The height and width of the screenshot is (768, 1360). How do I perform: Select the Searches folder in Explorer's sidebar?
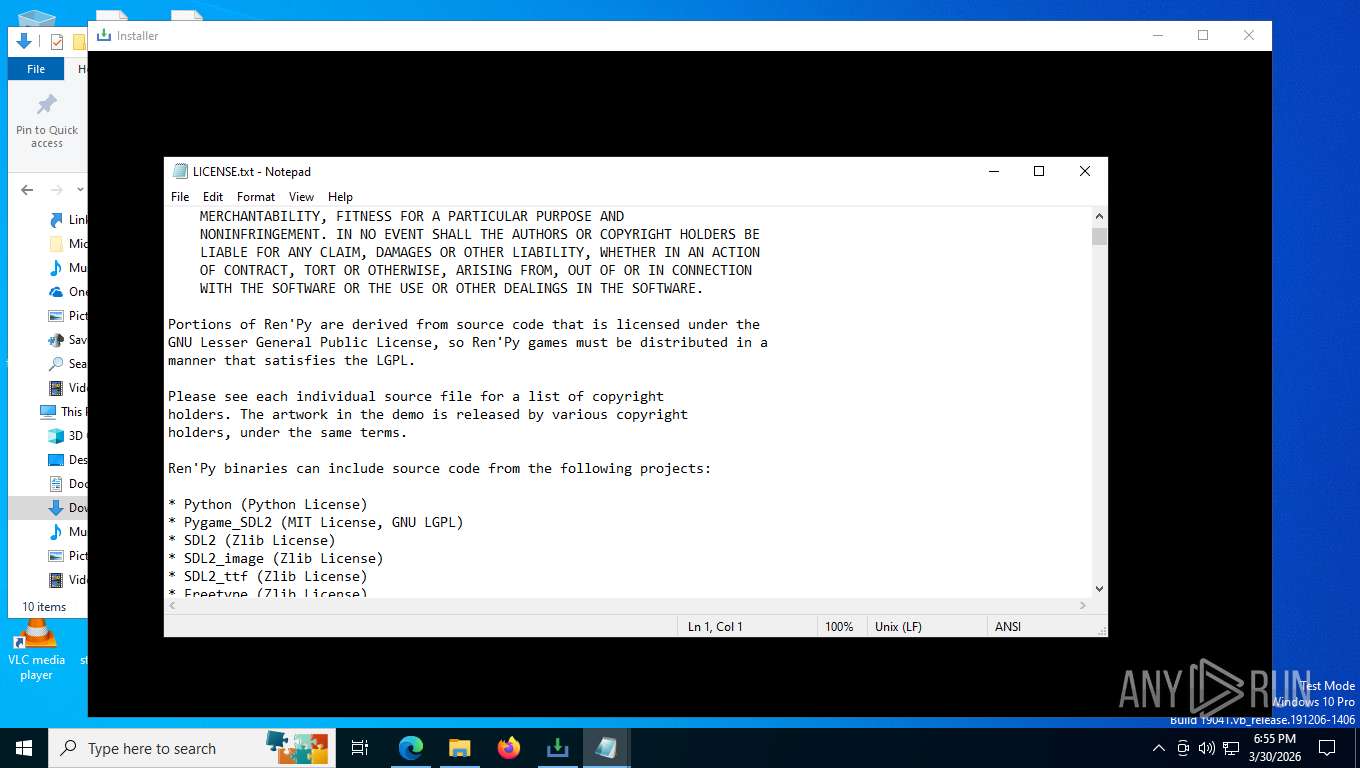pos(67,364)
